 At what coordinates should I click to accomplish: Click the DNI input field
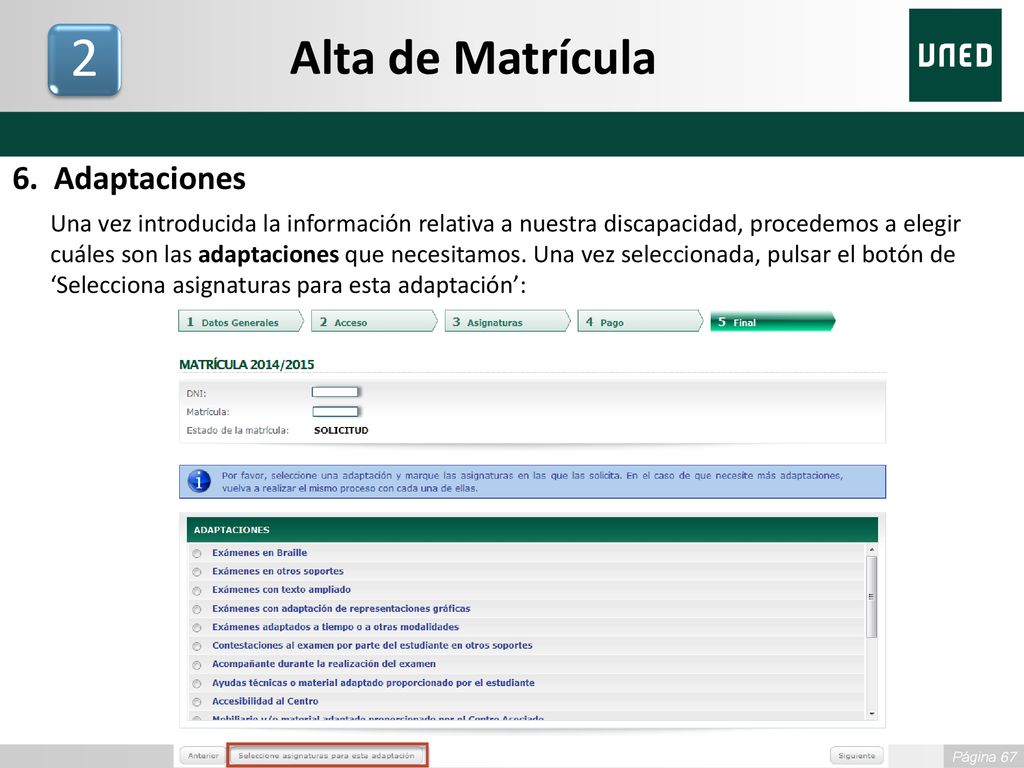coord(335,392)
